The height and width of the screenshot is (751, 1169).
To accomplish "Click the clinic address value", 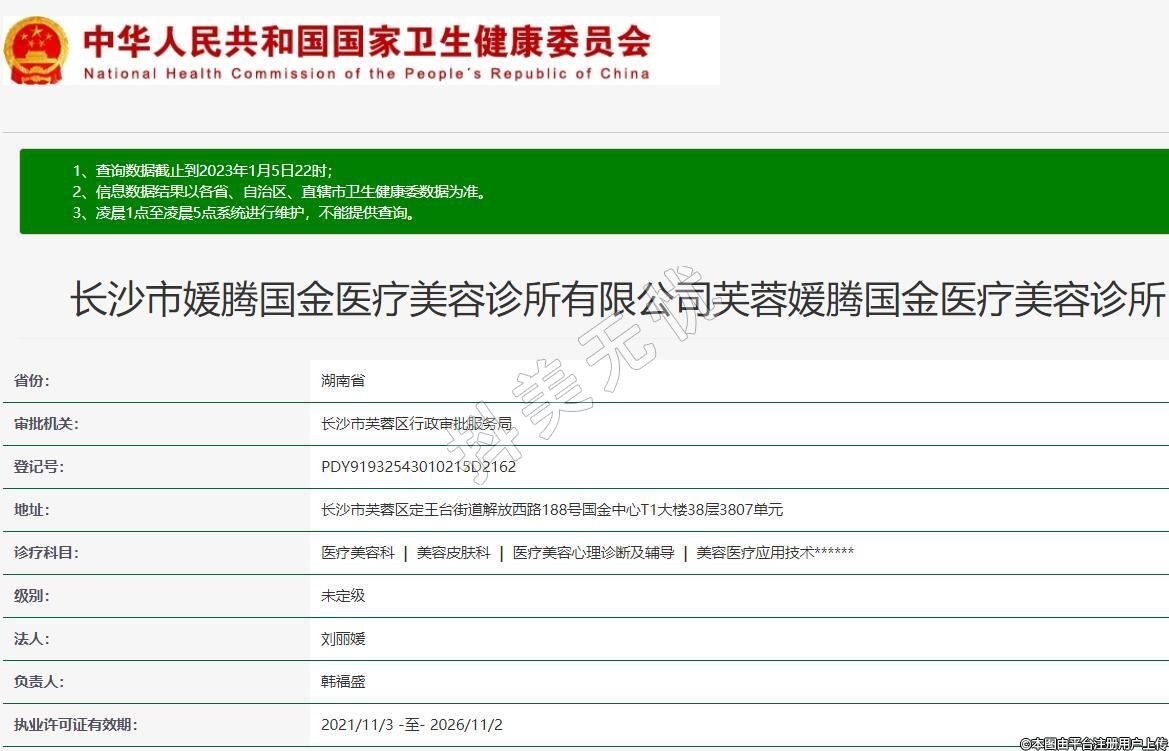I will pos(551,510).
